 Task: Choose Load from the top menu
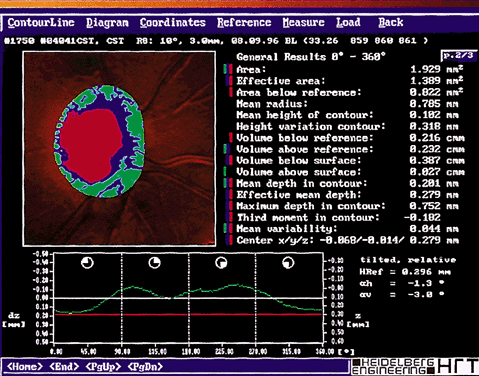pos(348,23)
